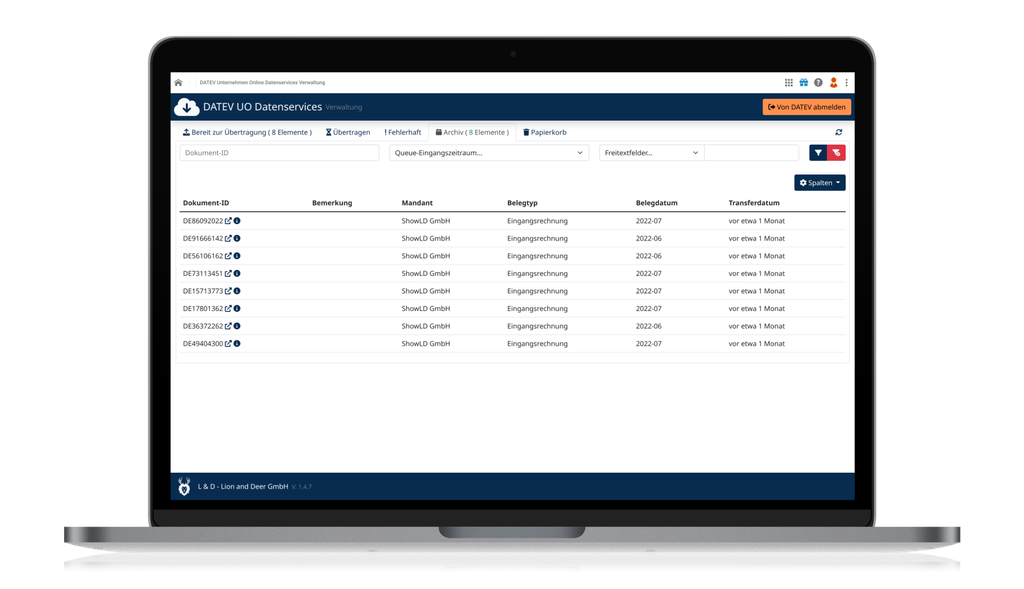Show info for DE91666142

(237, 239)
